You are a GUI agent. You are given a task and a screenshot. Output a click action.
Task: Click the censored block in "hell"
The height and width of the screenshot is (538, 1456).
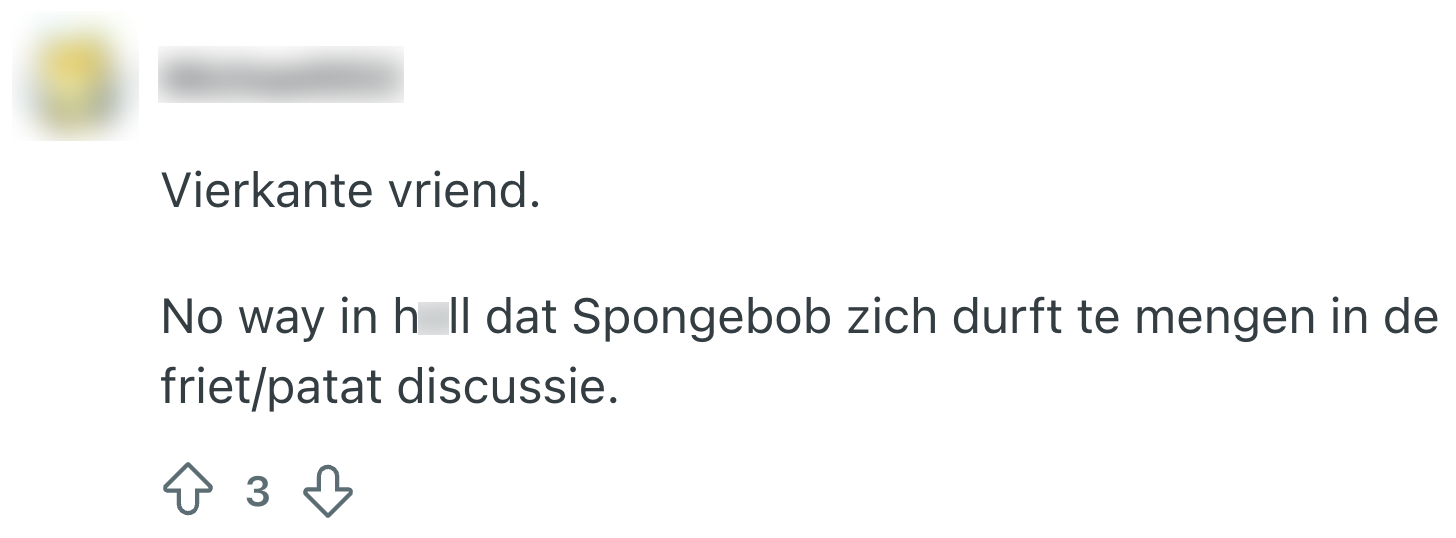(x=433, y=318)
